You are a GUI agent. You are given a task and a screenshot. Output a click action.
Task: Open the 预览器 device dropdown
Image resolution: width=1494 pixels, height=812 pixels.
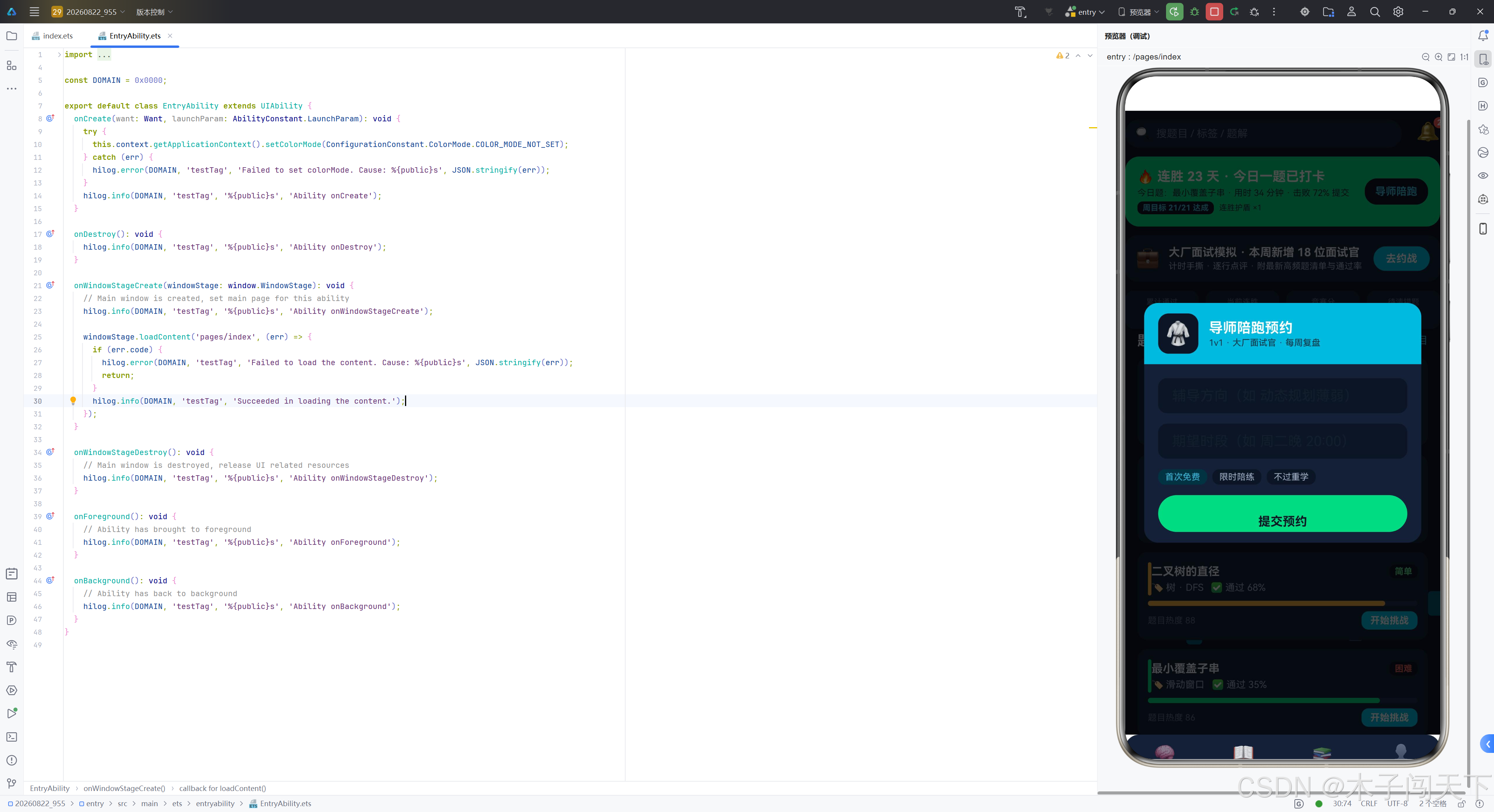pos(1138,12)
